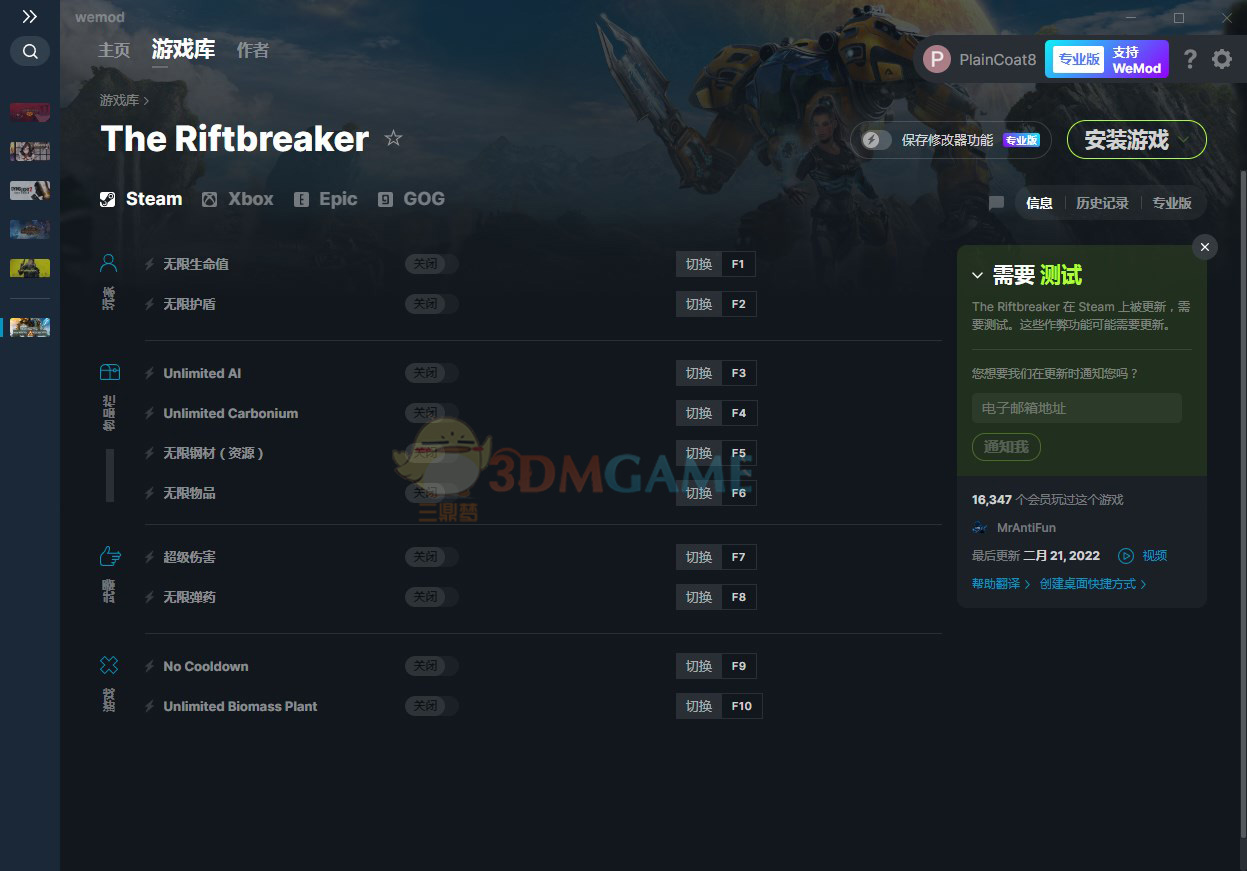
Task: Click lightning icon beside 超级伤害
Action: pyautogui.click(x=150, y=557)
